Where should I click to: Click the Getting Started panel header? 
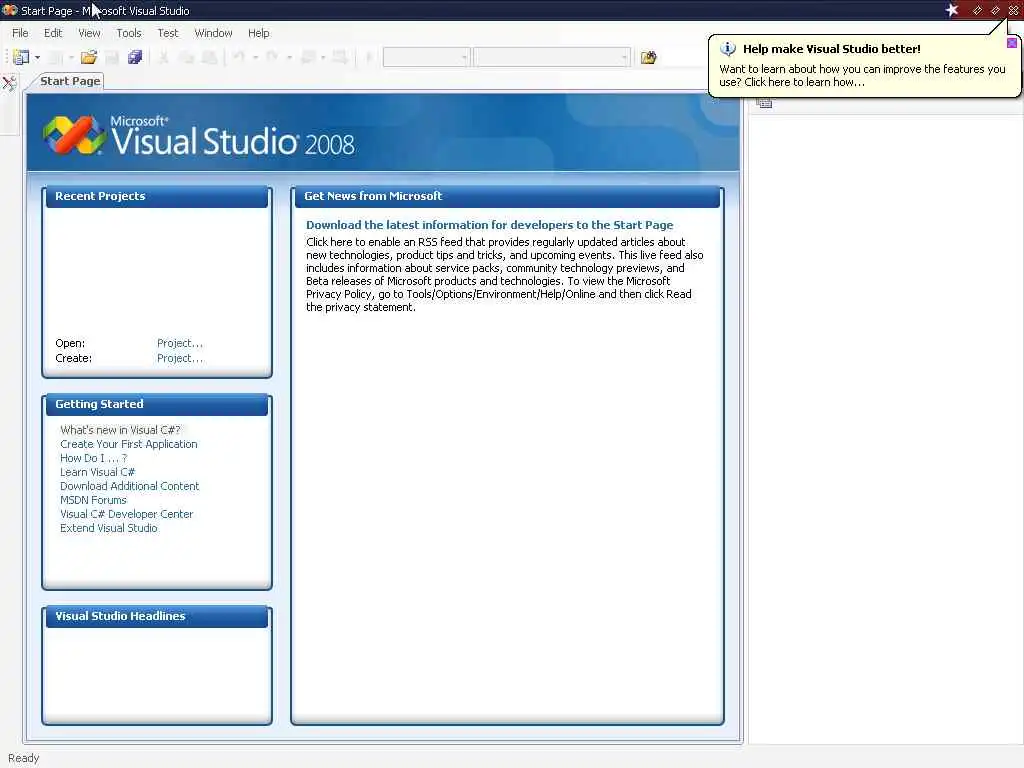157,404
